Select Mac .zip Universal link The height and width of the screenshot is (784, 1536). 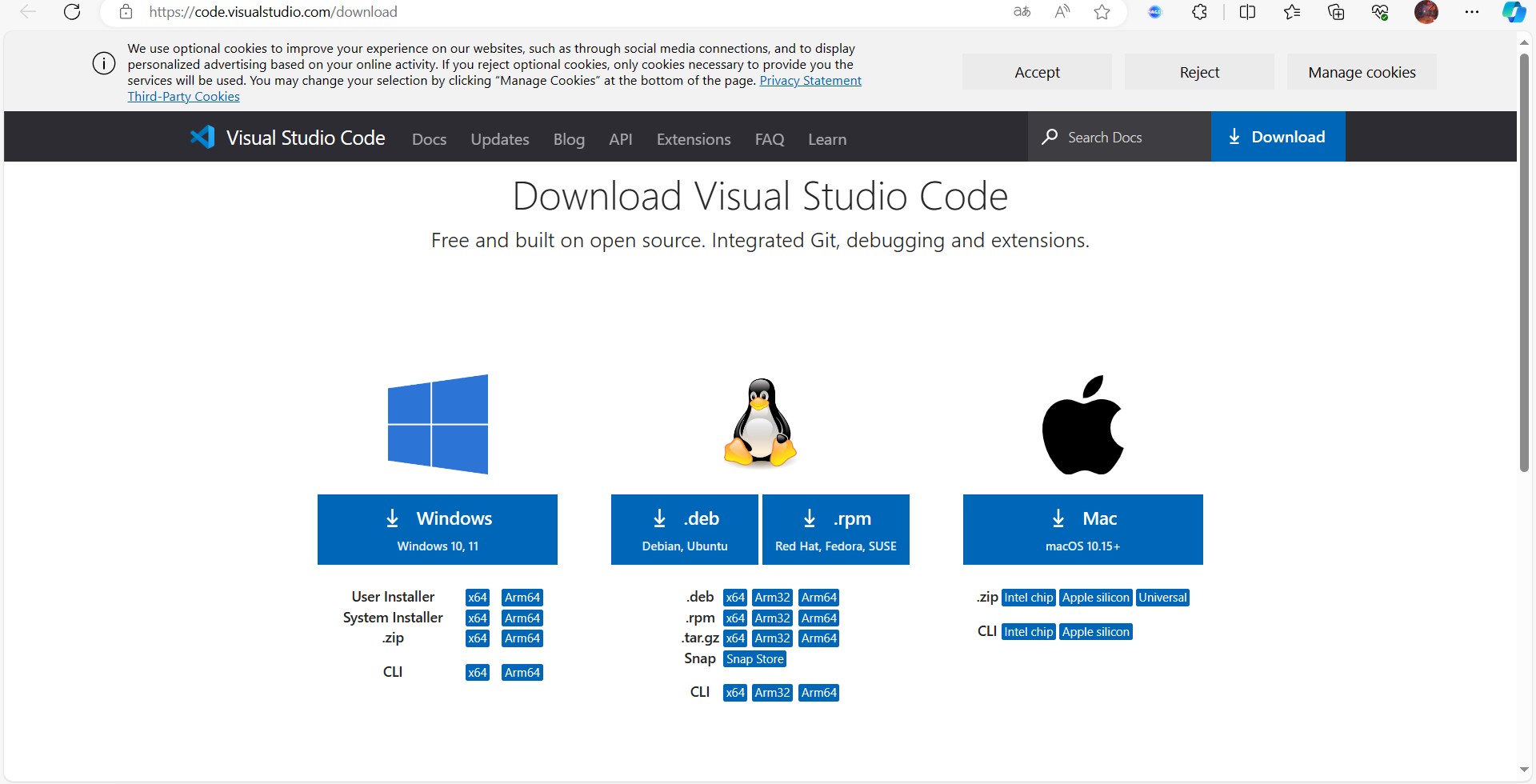tap(1163, 598)
